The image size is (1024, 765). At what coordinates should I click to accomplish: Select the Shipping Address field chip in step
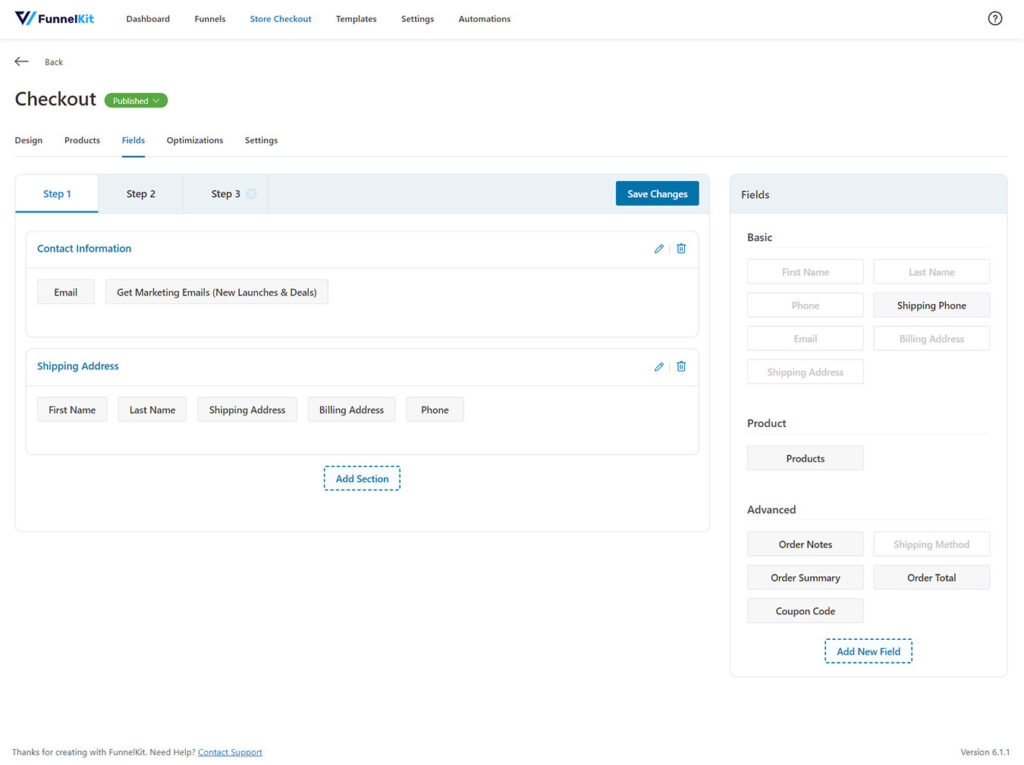pos(247,410)
